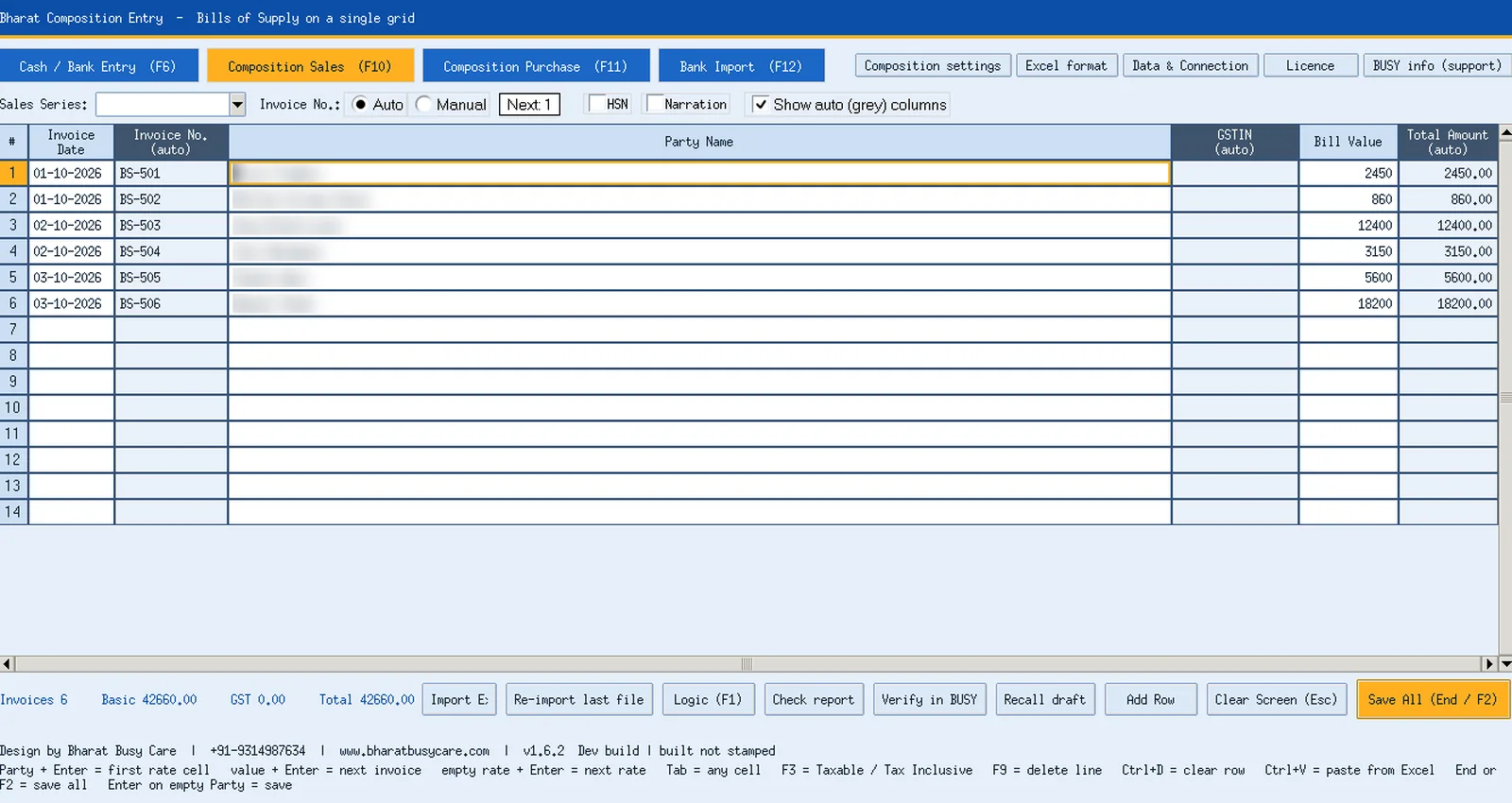This screenshot has height=803, width=1512.
Task: Open Data & Connection settings
Action: [1191, 65]
